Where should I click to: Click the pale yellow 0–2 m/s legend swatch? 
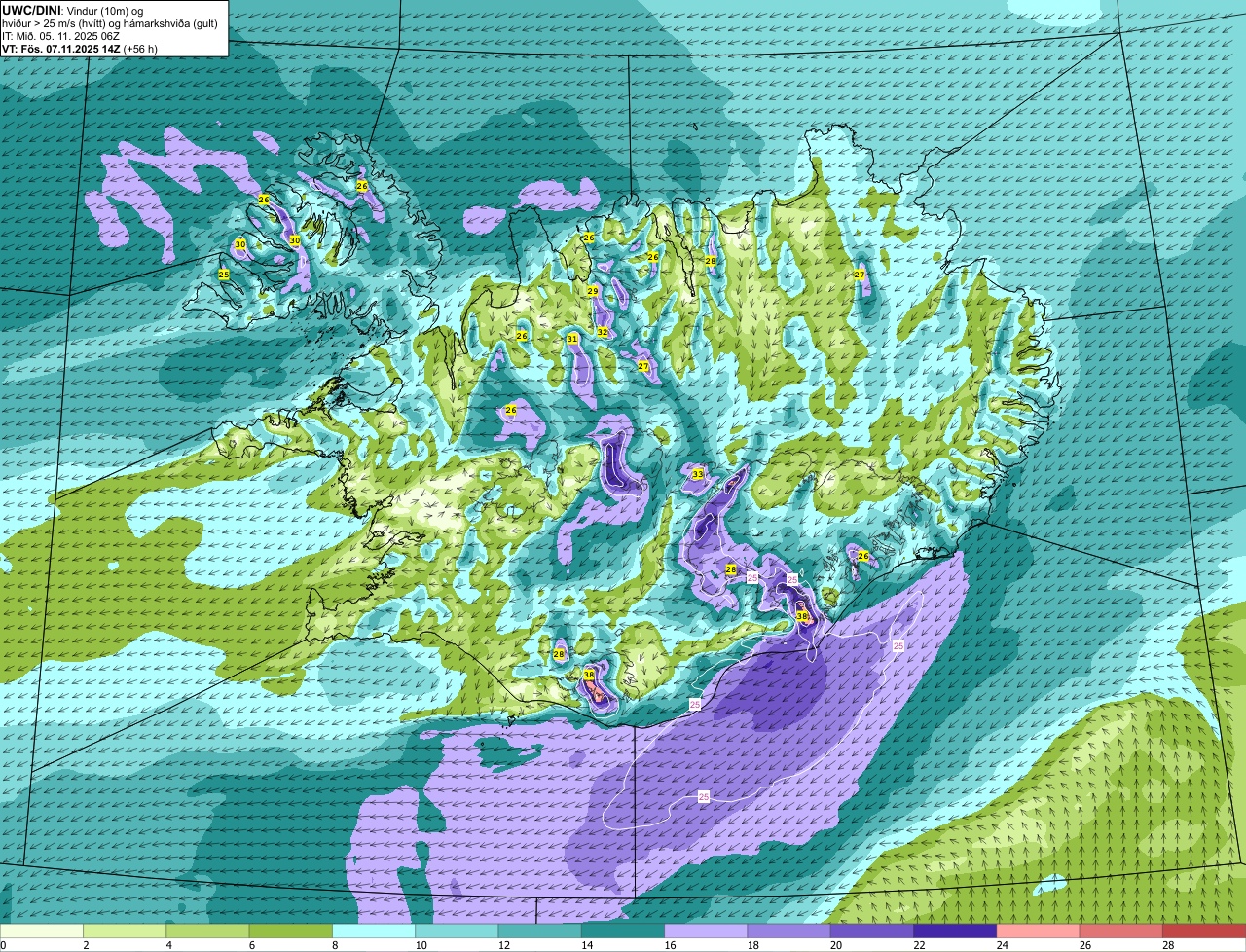[42, 931]
